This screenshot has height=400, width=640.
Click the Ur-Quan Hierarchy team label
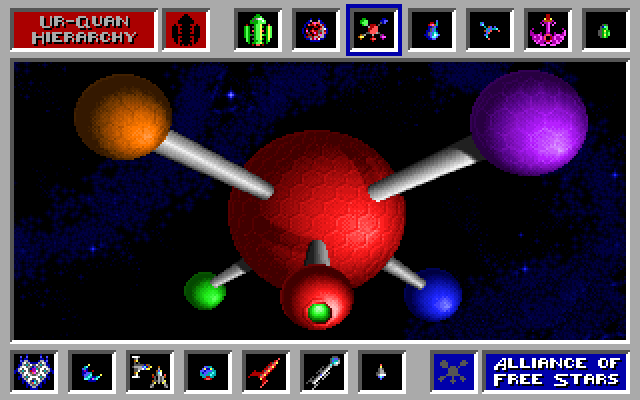[x=84, y=30]
